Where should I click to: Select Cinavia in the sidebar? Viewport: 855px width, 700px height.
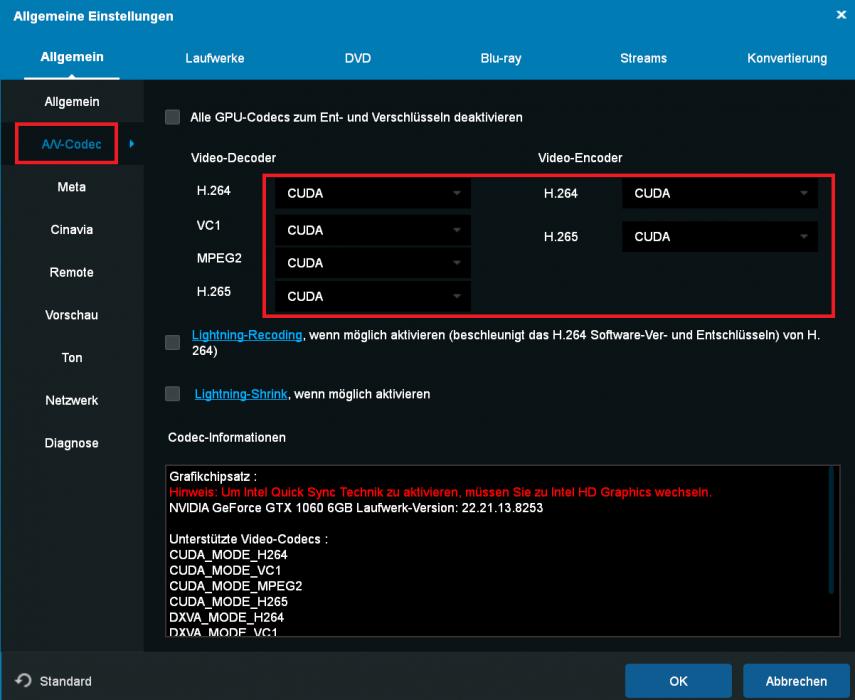pyautogui.click(x=72, y=230)
